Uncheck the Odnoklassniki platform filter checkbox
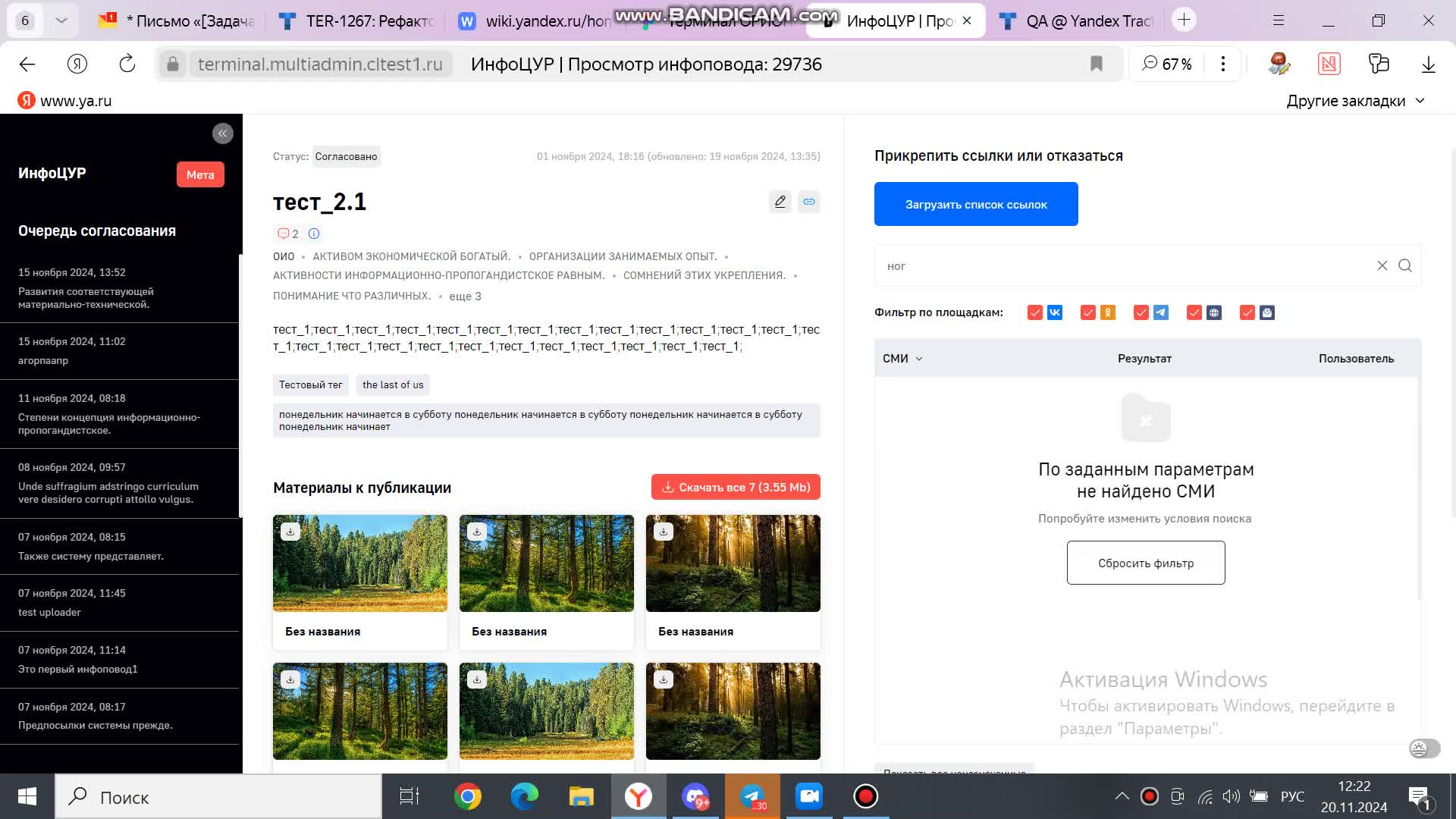Viewport: 1456px width, 819px height. (1087, 312)
